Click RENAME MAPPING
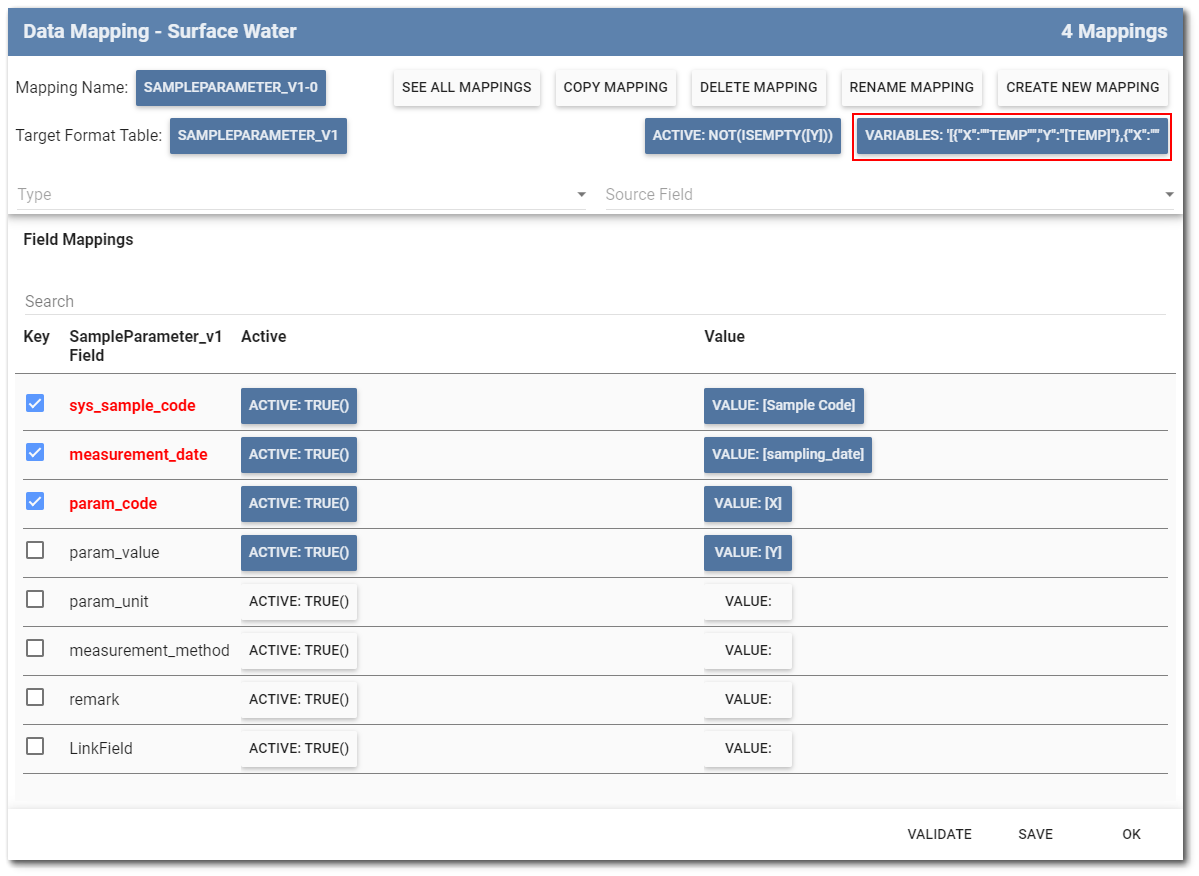 pyautogui.click(x=911, y=88)
